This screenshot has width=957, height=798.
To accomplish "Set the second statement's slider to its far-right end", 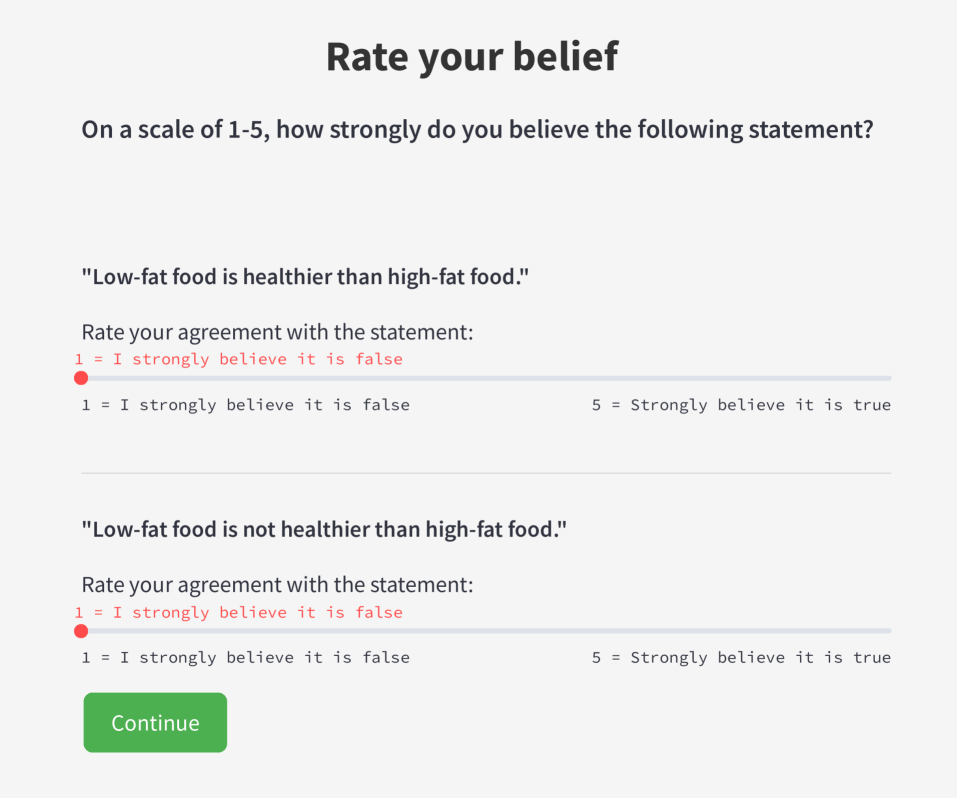I will pyautogui.click(x=889, y=631).
